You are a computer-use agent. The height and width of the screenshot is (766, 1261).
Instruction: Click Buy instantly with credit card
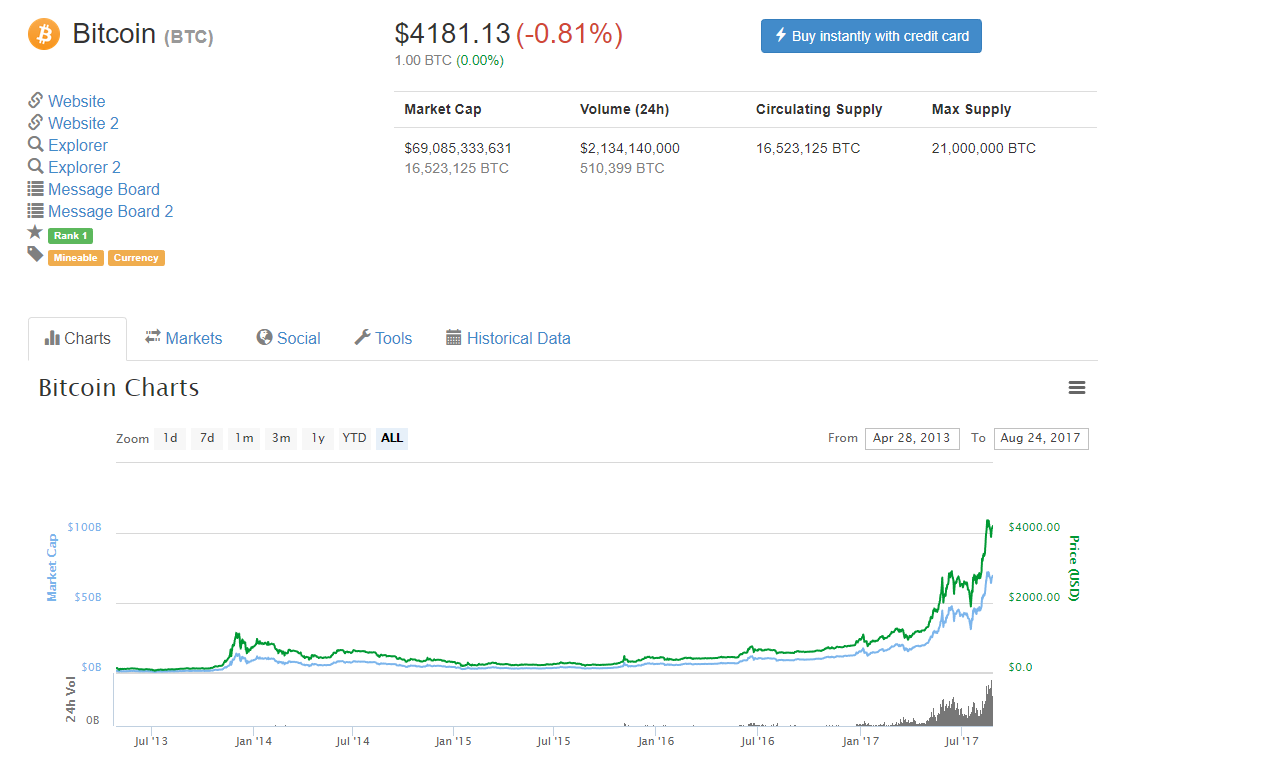[871, 36]
